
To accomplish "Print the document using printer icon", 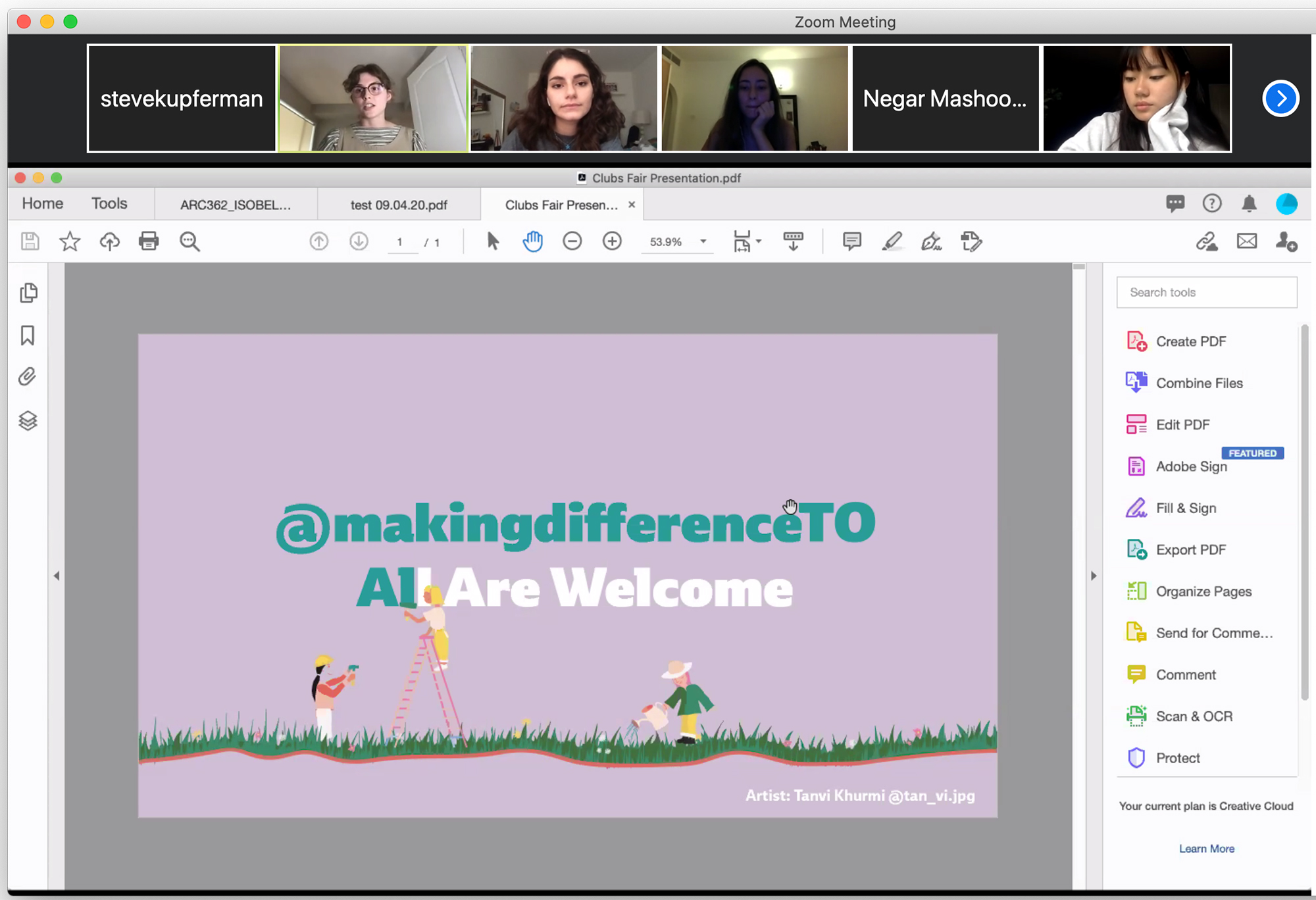I will pyautogui.click(x=149, y=241).
